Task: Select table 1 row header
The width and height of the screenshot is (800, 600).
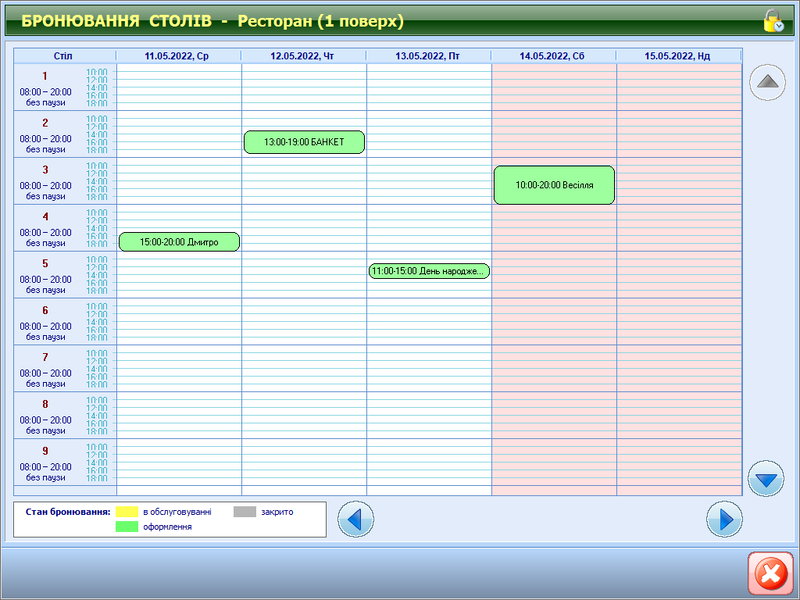Action: pyautogui.click(x=45, y=86)
